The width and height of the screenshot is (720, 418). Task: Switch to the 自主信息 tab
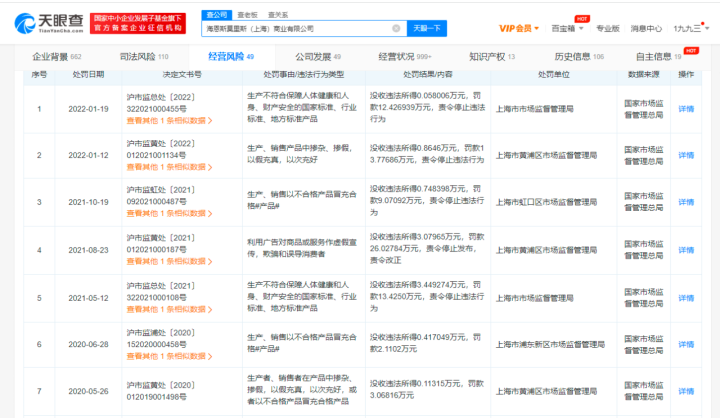(x=658, y=56)
